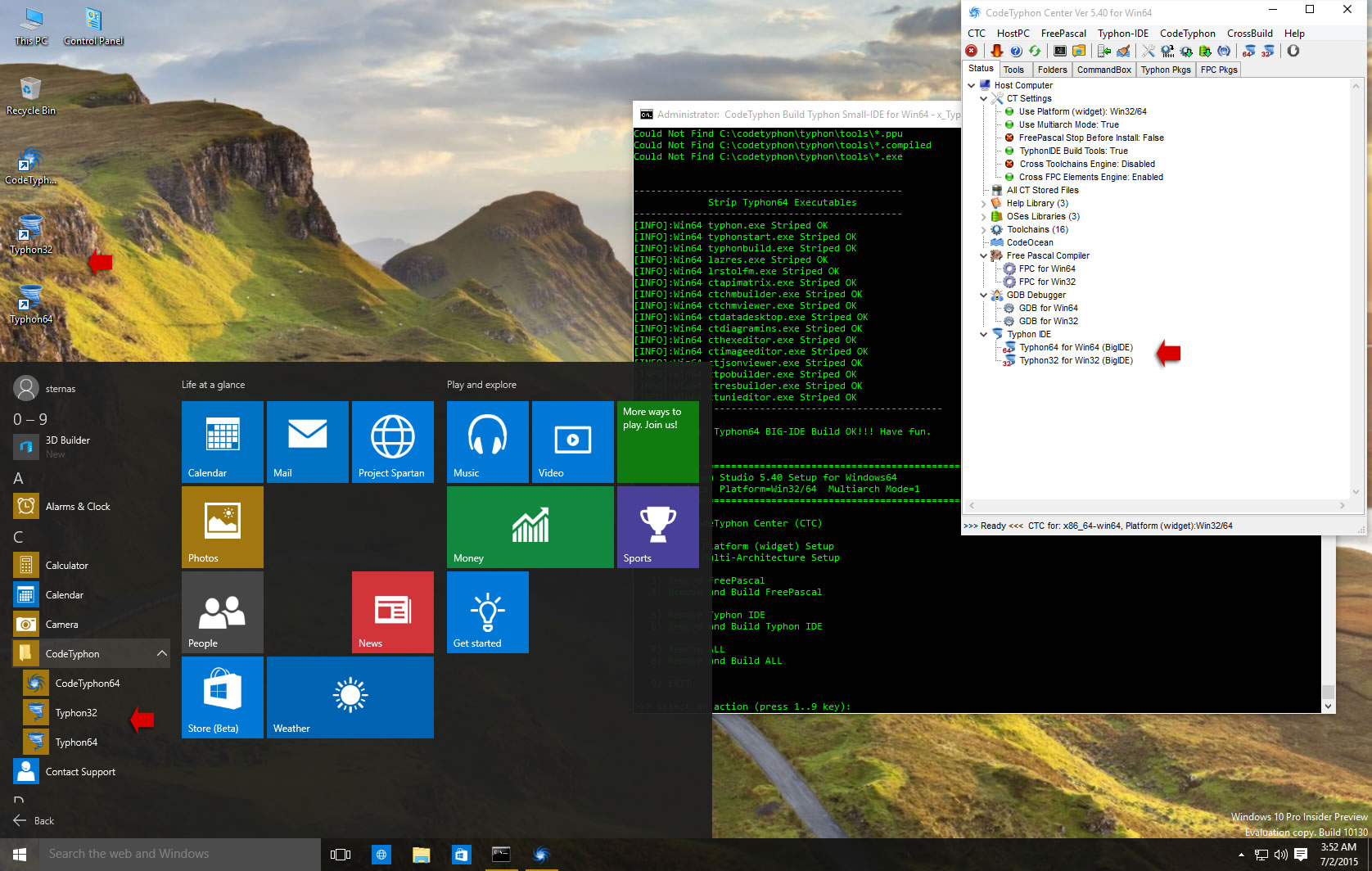Click the folder toolbar icon in CTC
This screenshot has height=871, width=1372.
click(1079, 51)
